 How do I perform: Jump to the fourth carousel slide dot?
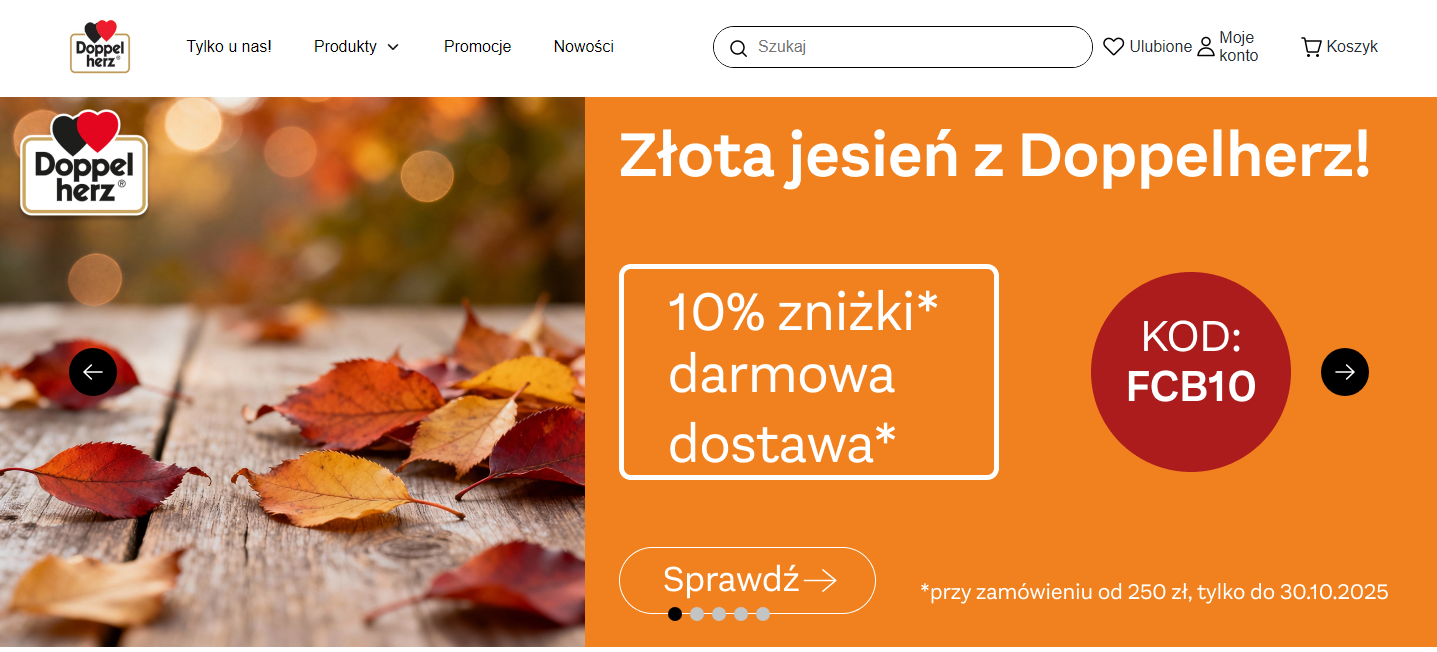[x=741, y=614]
